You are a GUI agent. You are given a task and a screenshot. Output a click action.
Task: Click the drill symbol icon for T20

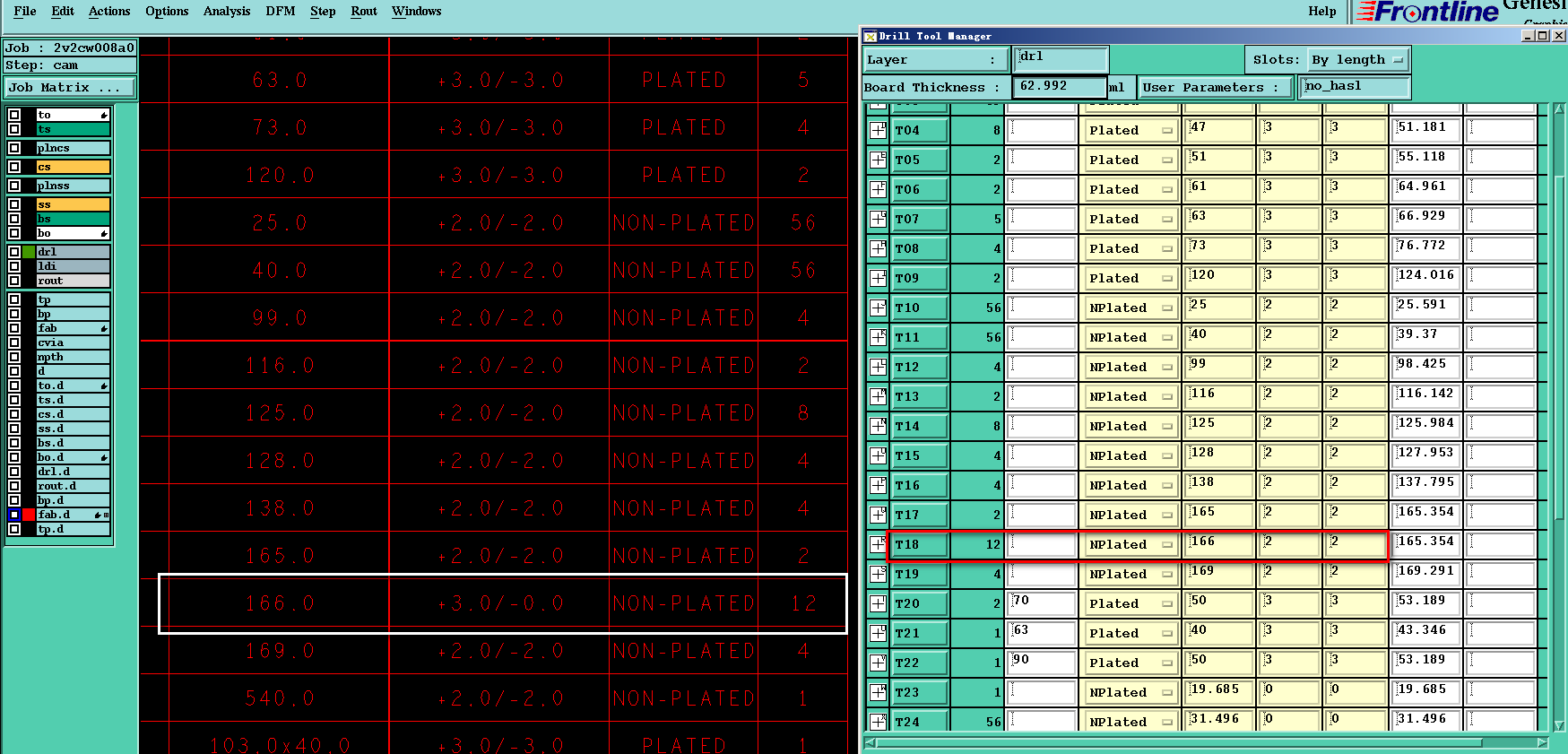tap(878, 603)
